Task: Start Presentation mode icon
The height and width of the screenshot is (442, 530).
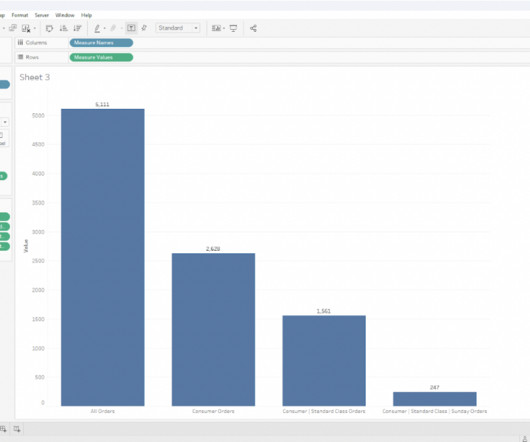Action: [233, 28]
